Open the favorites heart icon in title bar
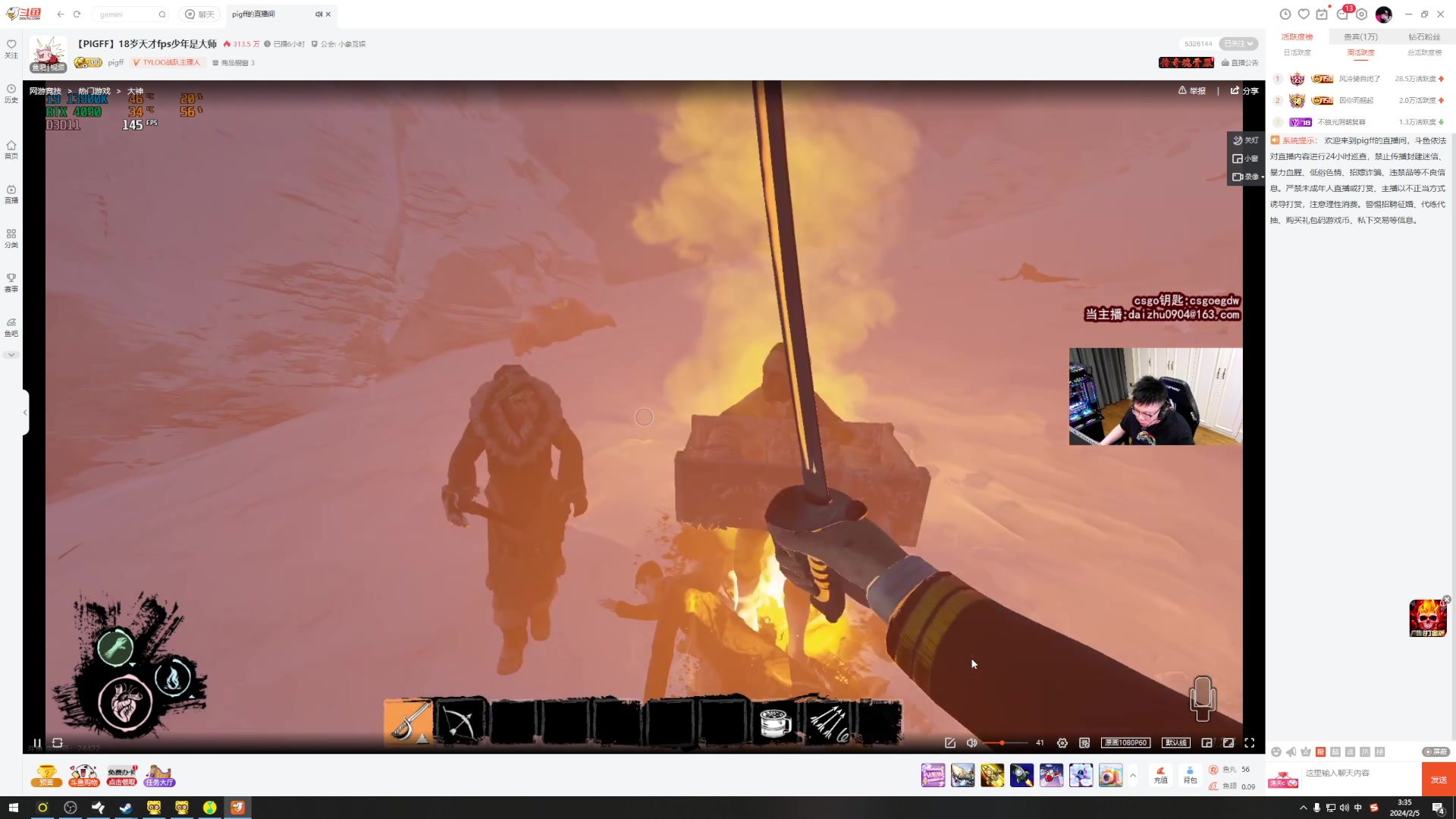 pos(1304,14)
